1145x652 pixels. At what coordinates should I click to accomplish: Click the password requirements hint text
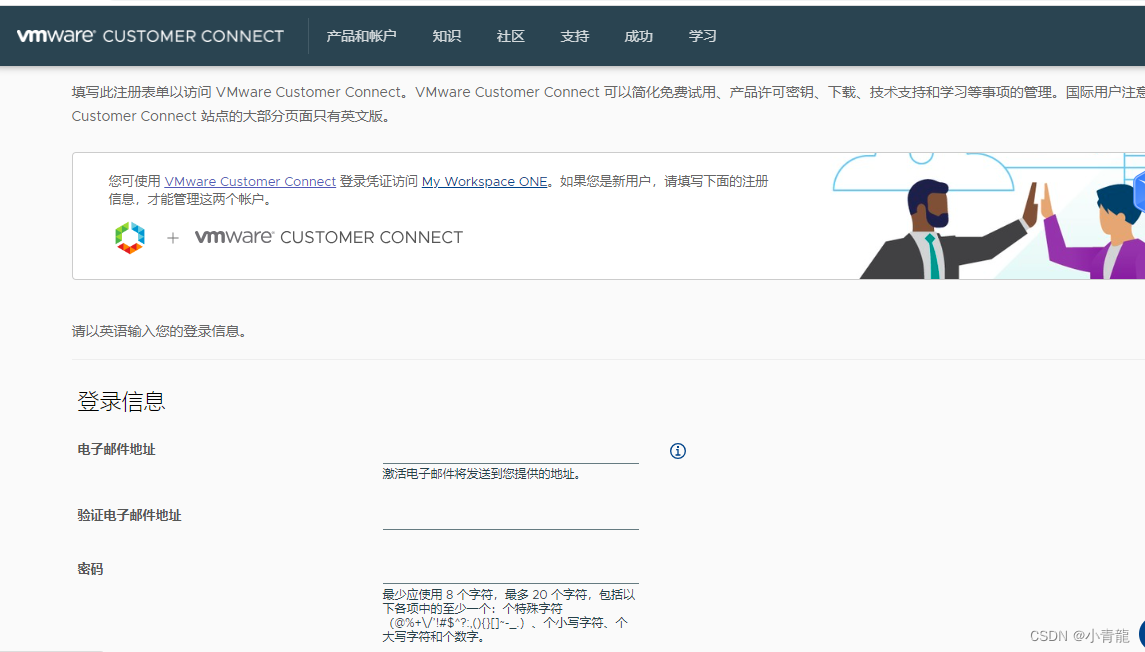(x=509, y=615)
